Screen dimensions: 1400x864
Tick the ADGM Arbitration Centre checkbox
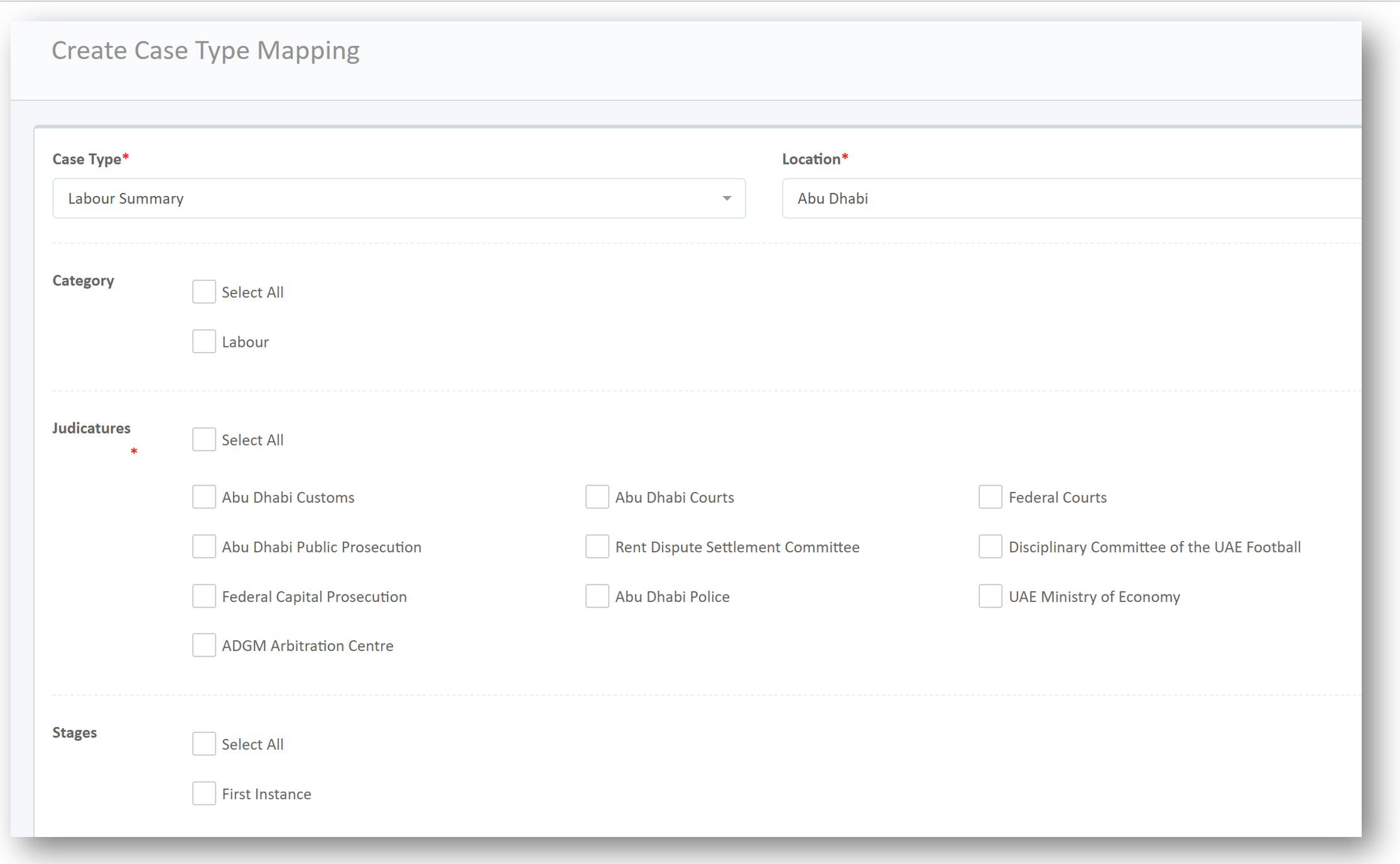tap(203, 645)
